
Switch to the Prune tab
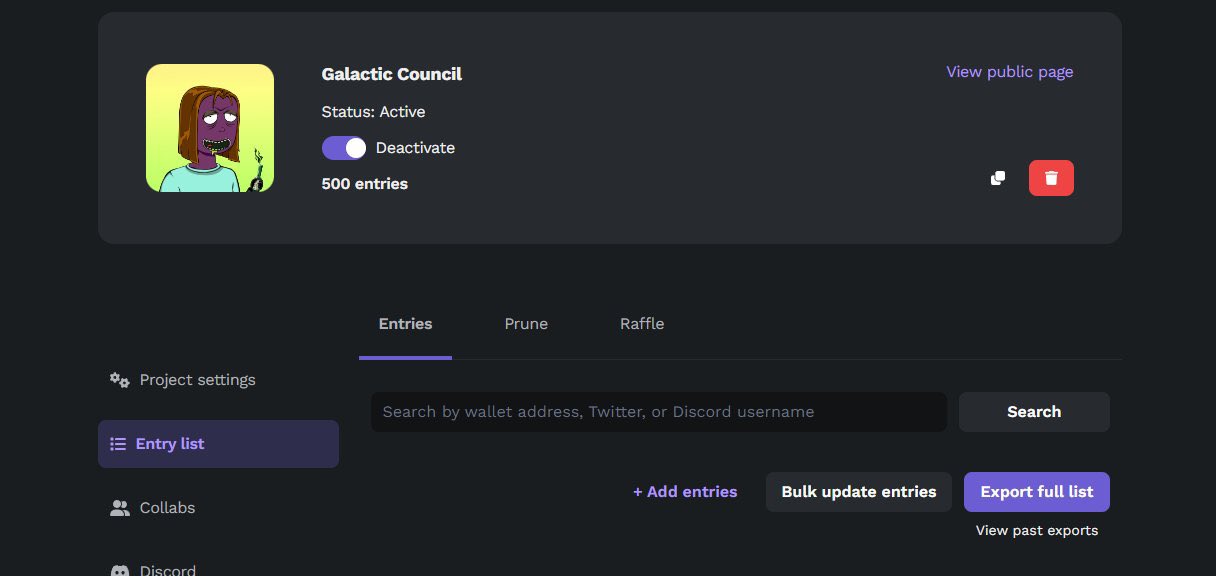coord(526,324)
